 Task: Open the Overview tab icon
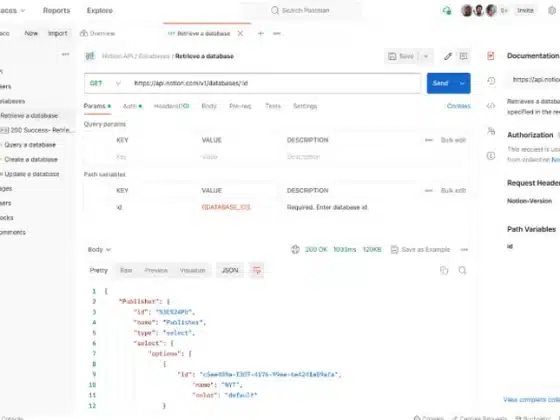tap(84, 33)
